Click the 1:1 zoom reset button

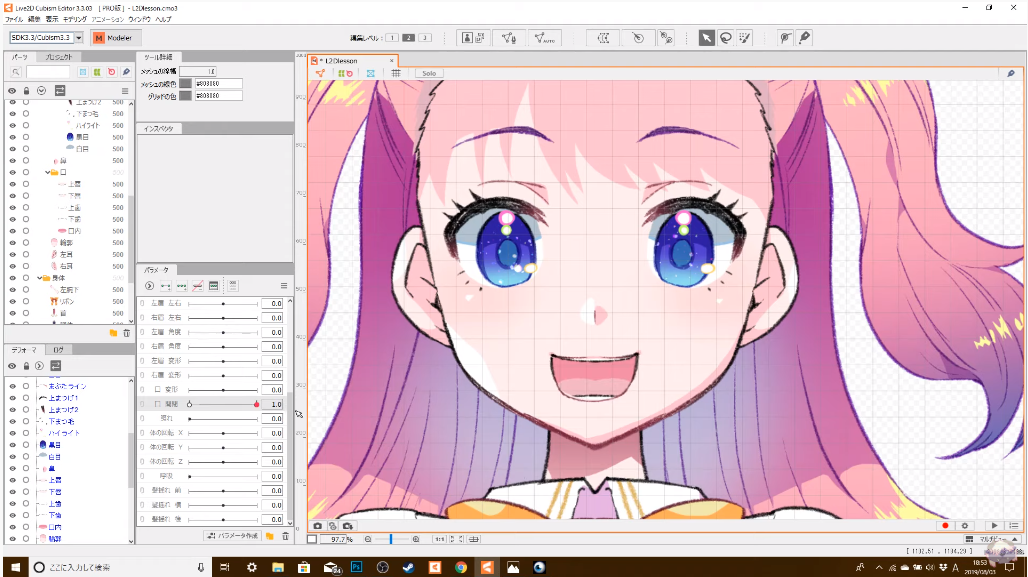439,540
